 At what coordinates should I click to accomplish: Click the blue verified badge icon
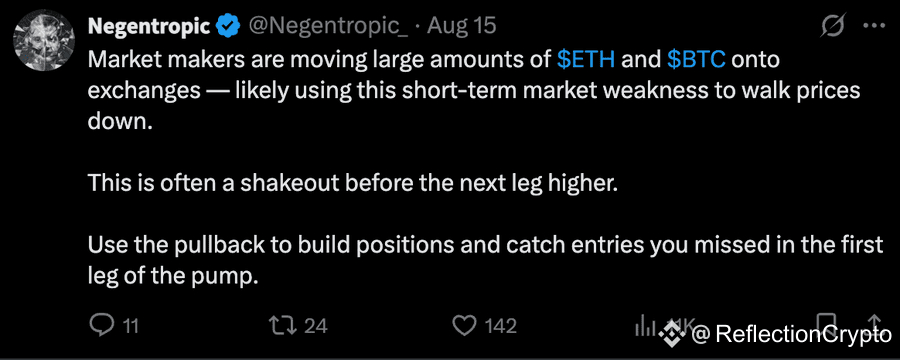click(x=228, y=26)
